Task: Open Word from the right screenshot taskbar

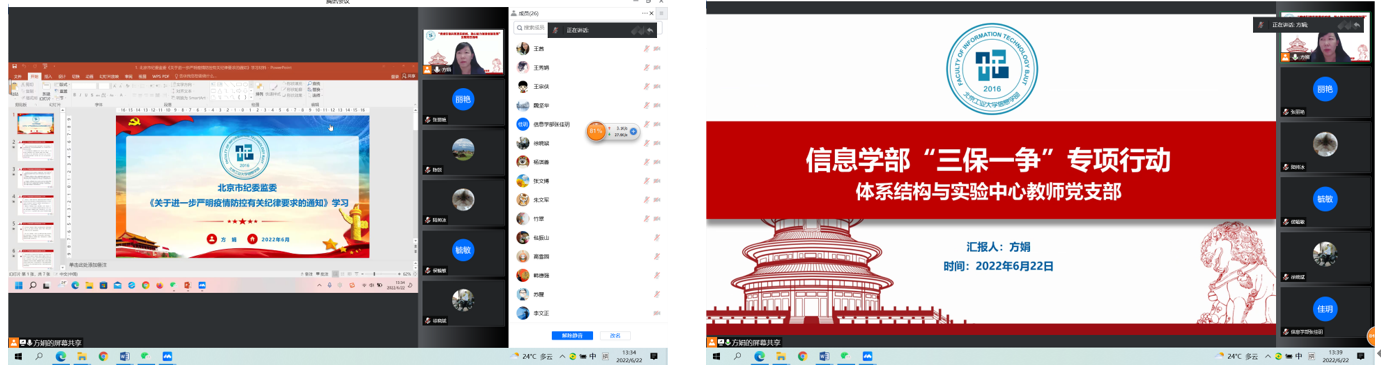Action: pos(824,356)
